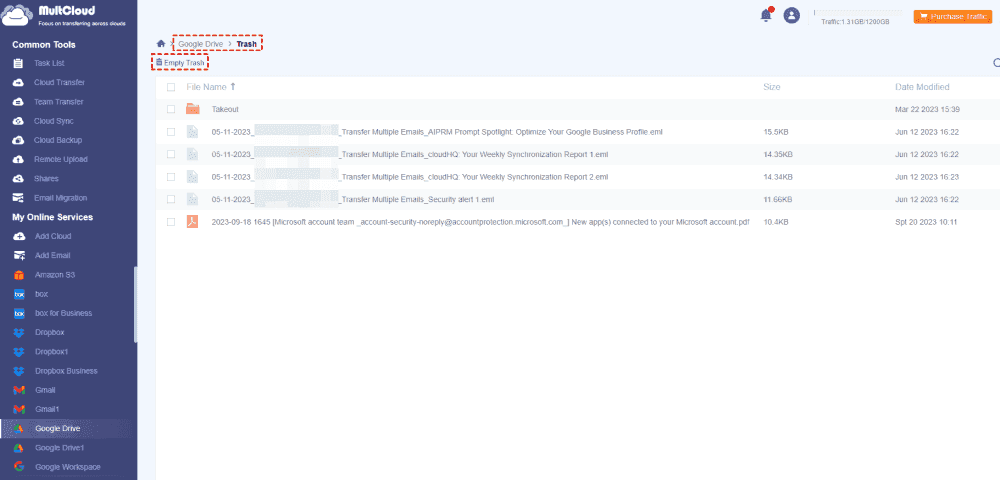Click the Add Cloud icon
The height and width of the screenshot is (480, 1000).
pos(19,236)
